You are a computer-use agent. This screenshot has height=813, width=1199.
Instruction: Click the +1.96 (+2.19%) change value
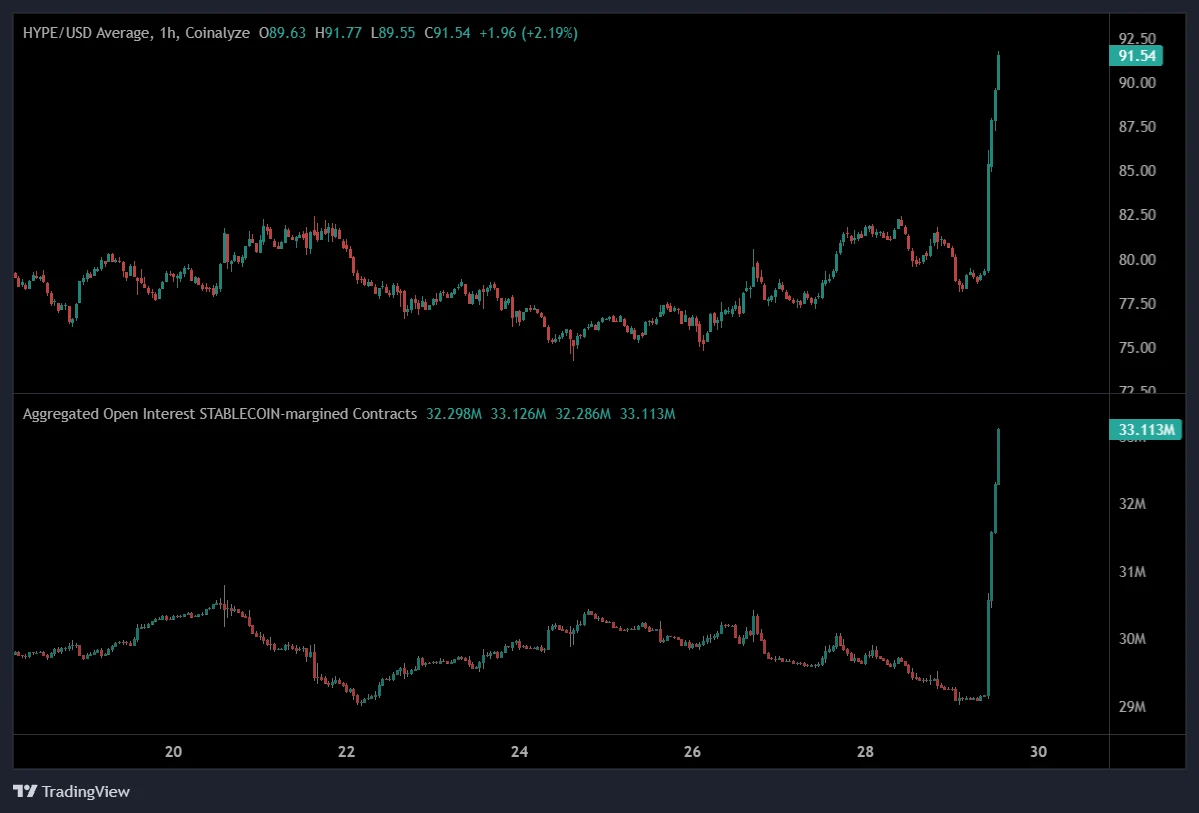pos(528,33)
